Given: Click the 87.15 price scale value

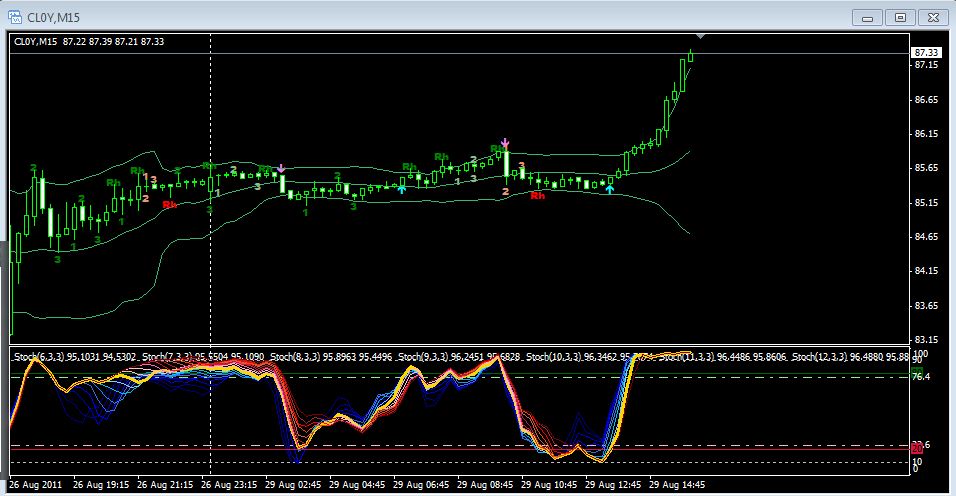Looking at the screenshot, I should (927, 65).
